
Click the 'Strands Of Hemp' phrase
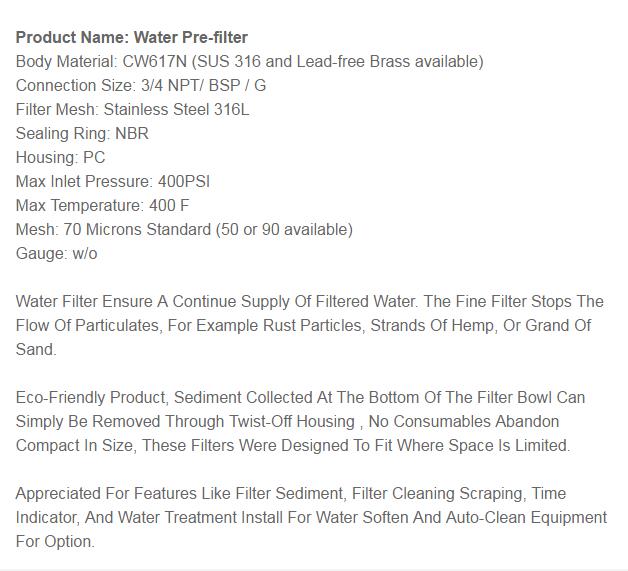tap(432, 326)
